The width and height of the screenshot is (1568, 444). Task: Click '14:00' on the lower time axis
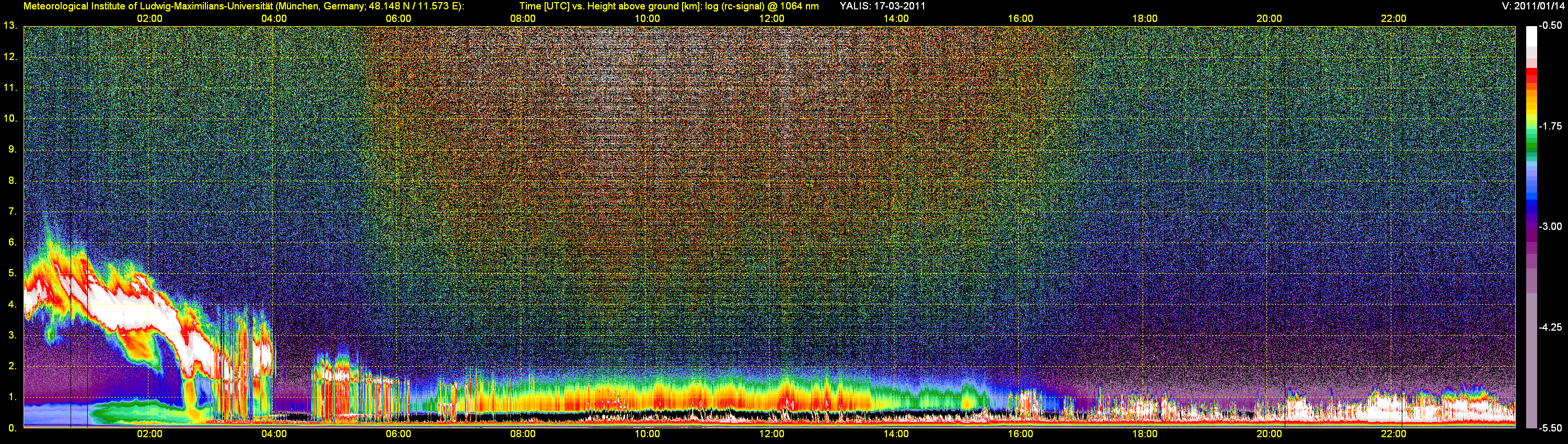pyautogui.click(x=896, y=434)
